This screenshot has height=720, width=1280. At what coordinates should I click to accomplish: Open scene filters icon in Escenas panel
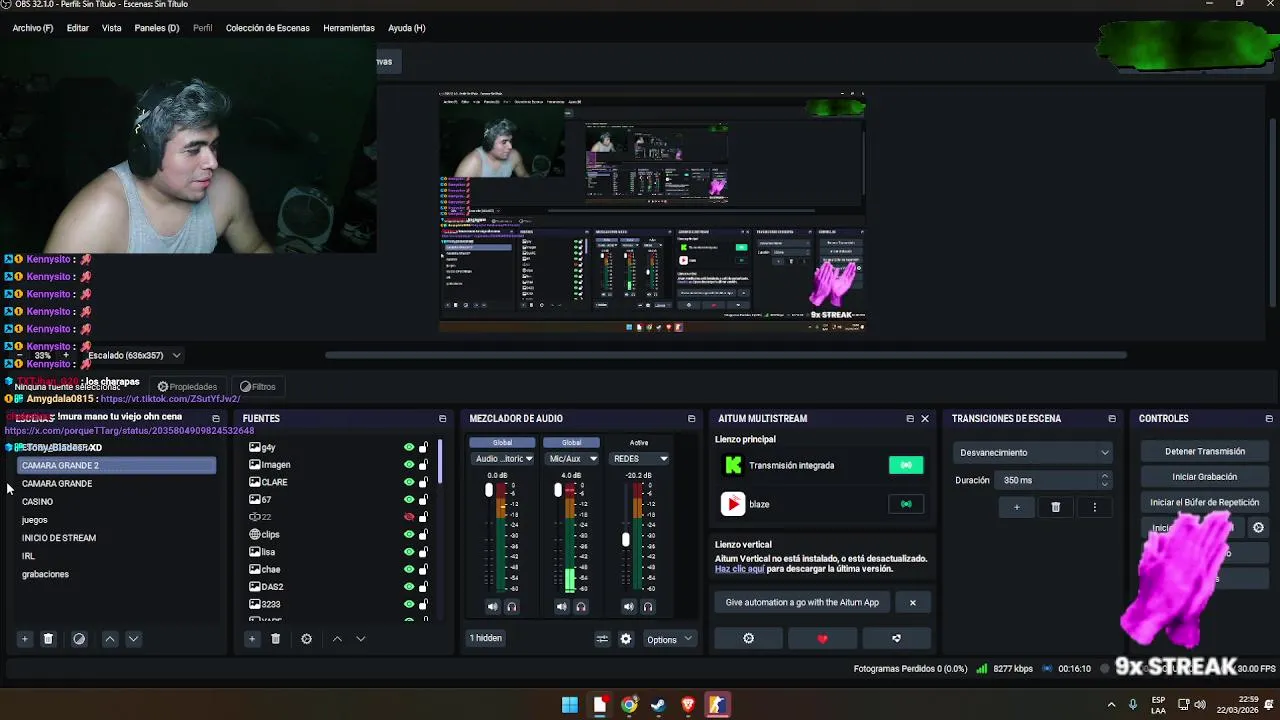coord(79,639)
